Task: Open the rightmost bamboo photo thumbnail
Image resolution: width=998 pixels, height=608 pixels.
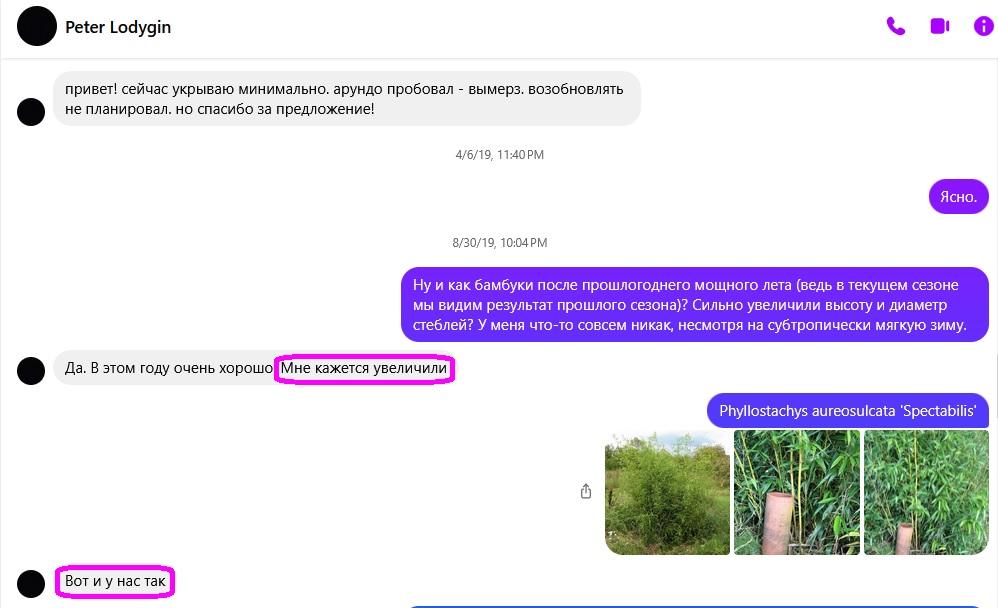Action: point(926,492)
